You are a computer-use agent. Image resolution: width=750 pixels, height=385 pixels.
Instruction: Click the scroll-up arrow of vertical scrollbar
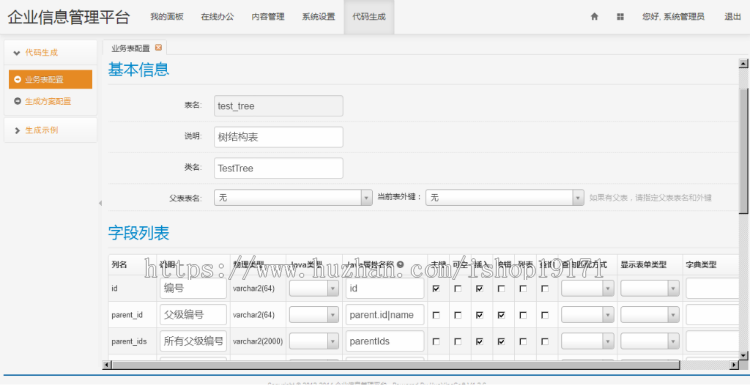click(x=743, y=63)
